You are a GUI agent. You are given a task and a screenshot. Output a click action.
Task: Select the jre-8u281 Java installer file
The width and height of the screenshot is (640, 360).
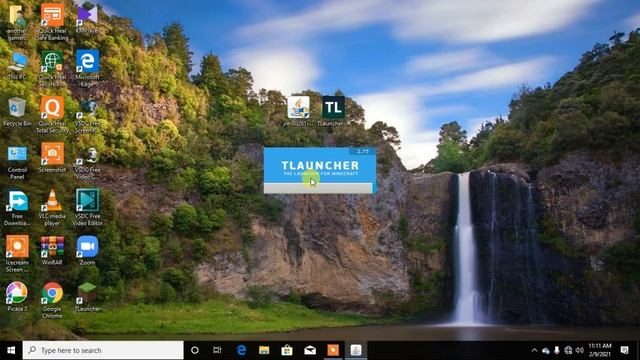click(x=298, y=111)
